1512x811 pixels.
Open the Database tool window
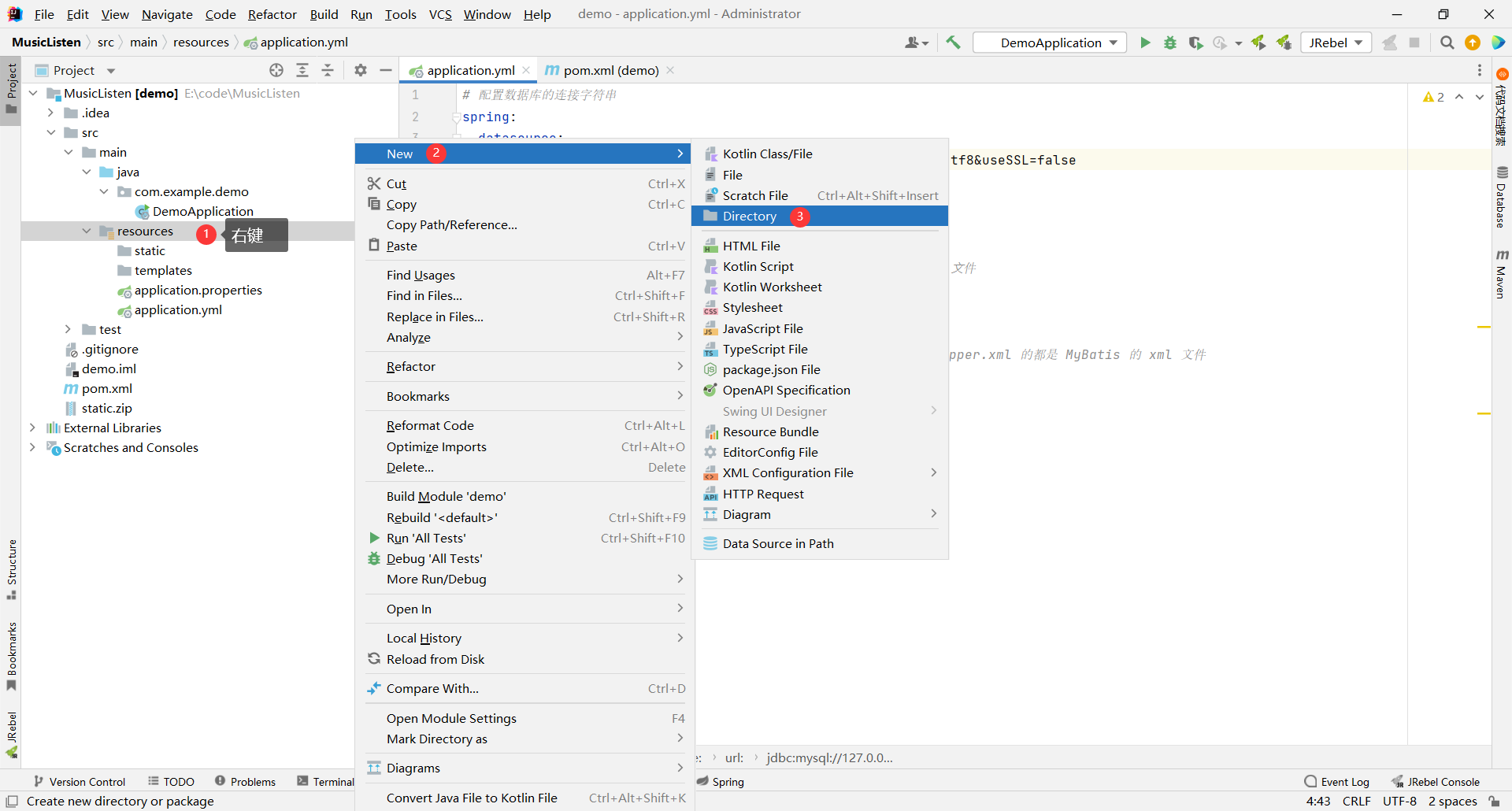[x=1501, y=198]
